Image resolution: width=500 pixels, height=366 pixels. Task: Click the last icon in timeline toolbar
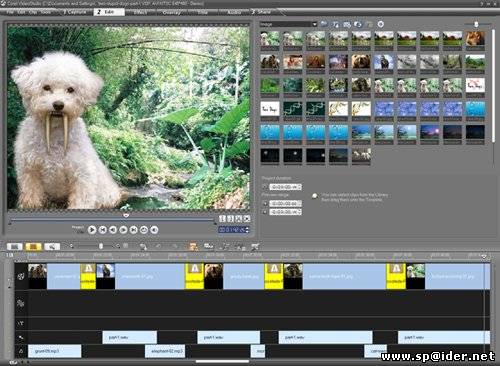[255, 247]
